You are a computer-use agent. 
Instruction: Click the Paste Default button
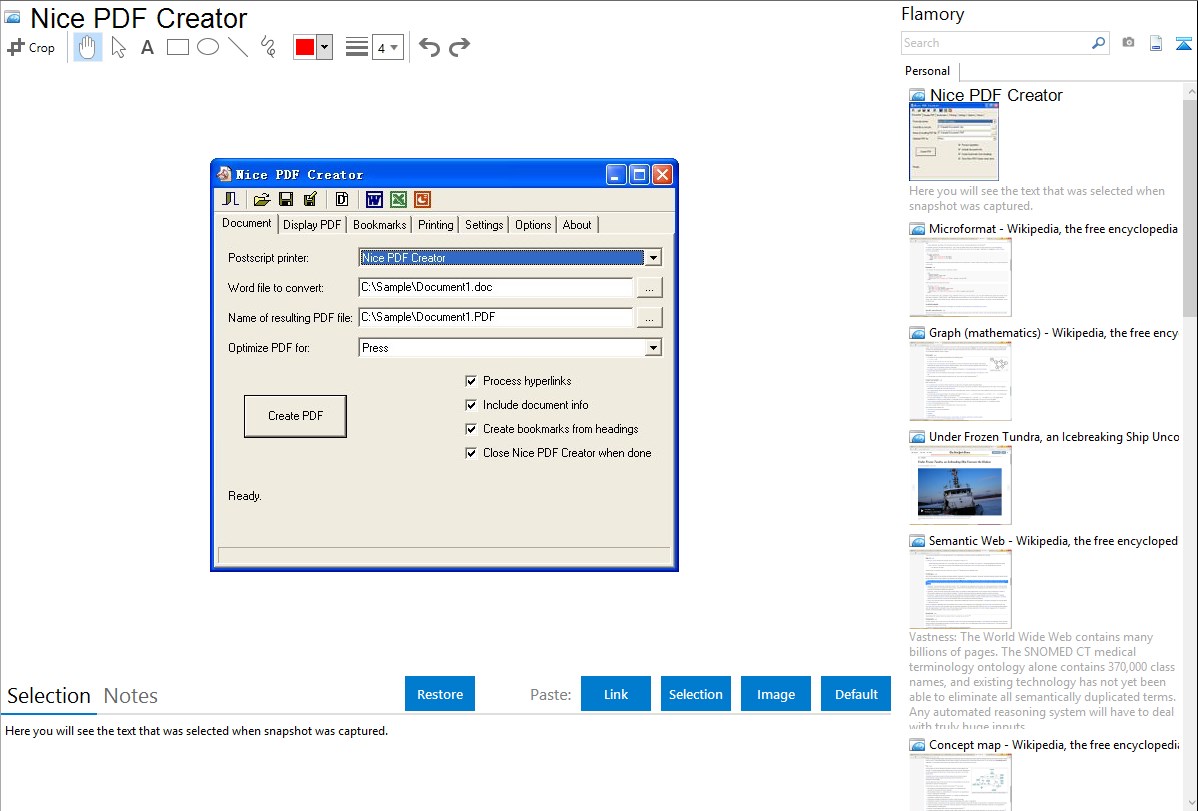pyautogui.click(x=856, y=694)
